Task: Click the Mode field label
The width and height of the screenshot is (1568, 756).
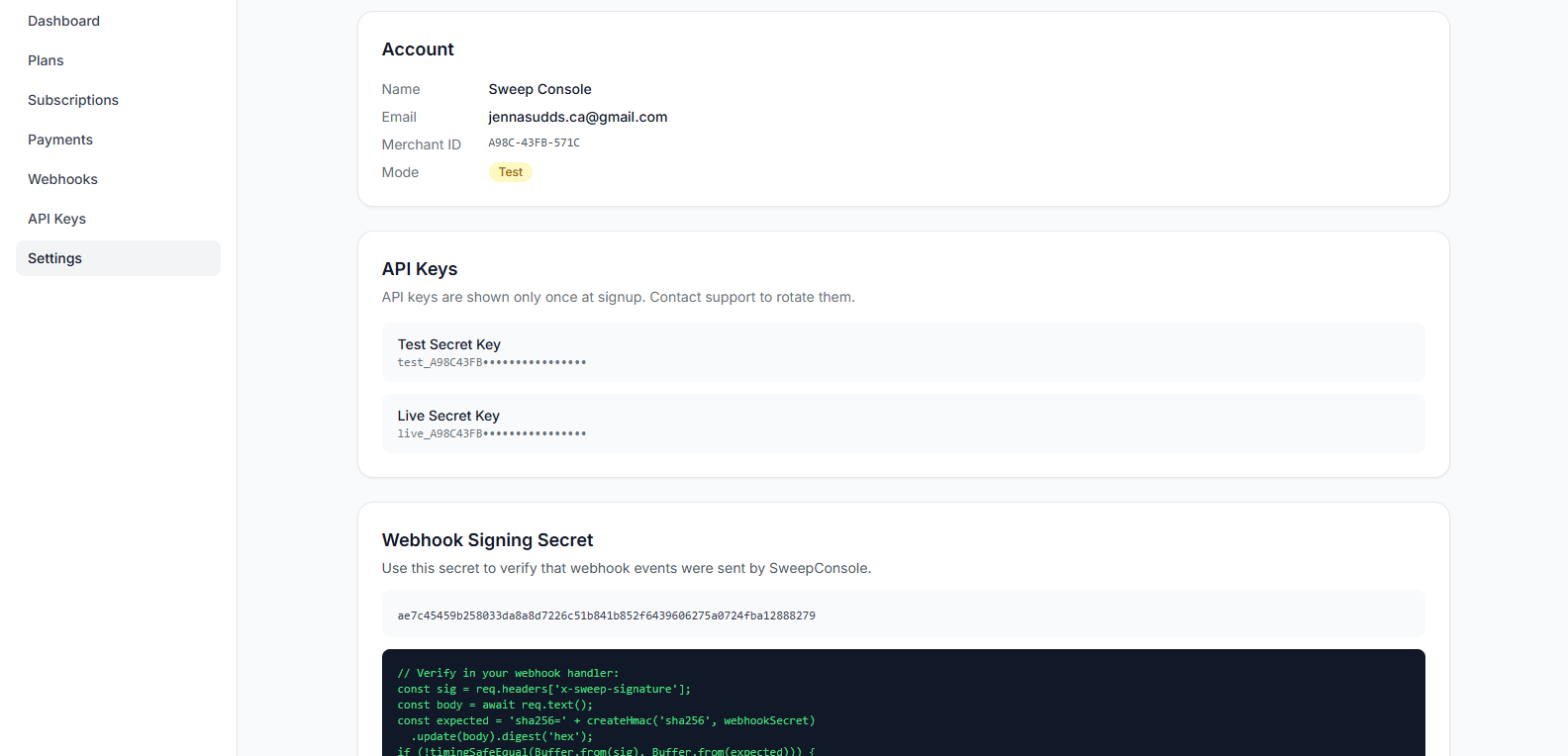Action: (400, 172)
